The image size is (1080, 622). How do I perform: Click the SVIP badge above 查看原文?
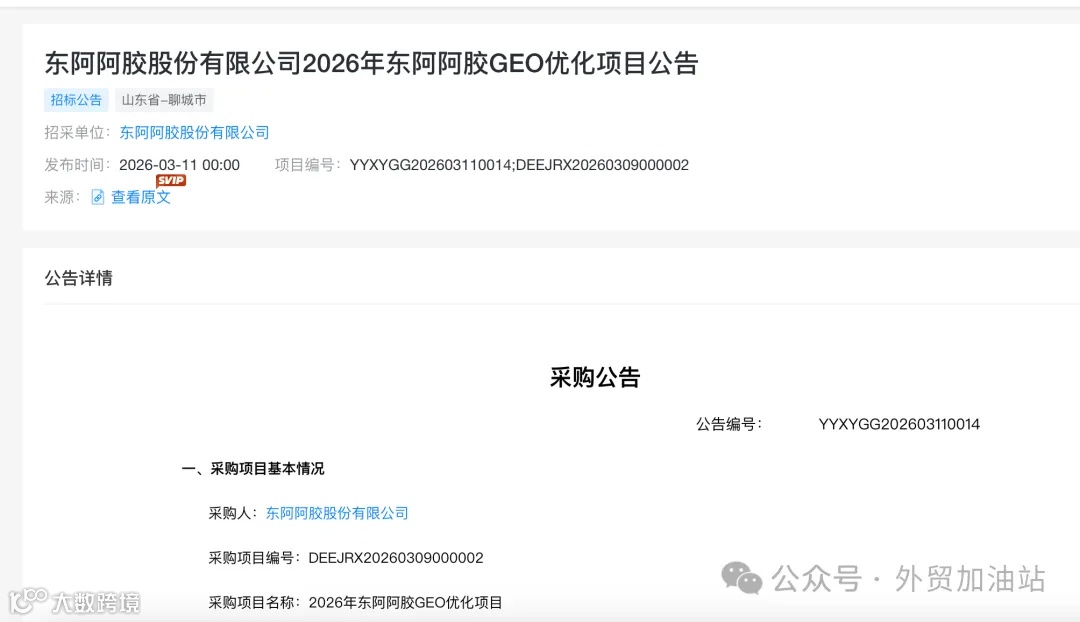coord(171,180)
